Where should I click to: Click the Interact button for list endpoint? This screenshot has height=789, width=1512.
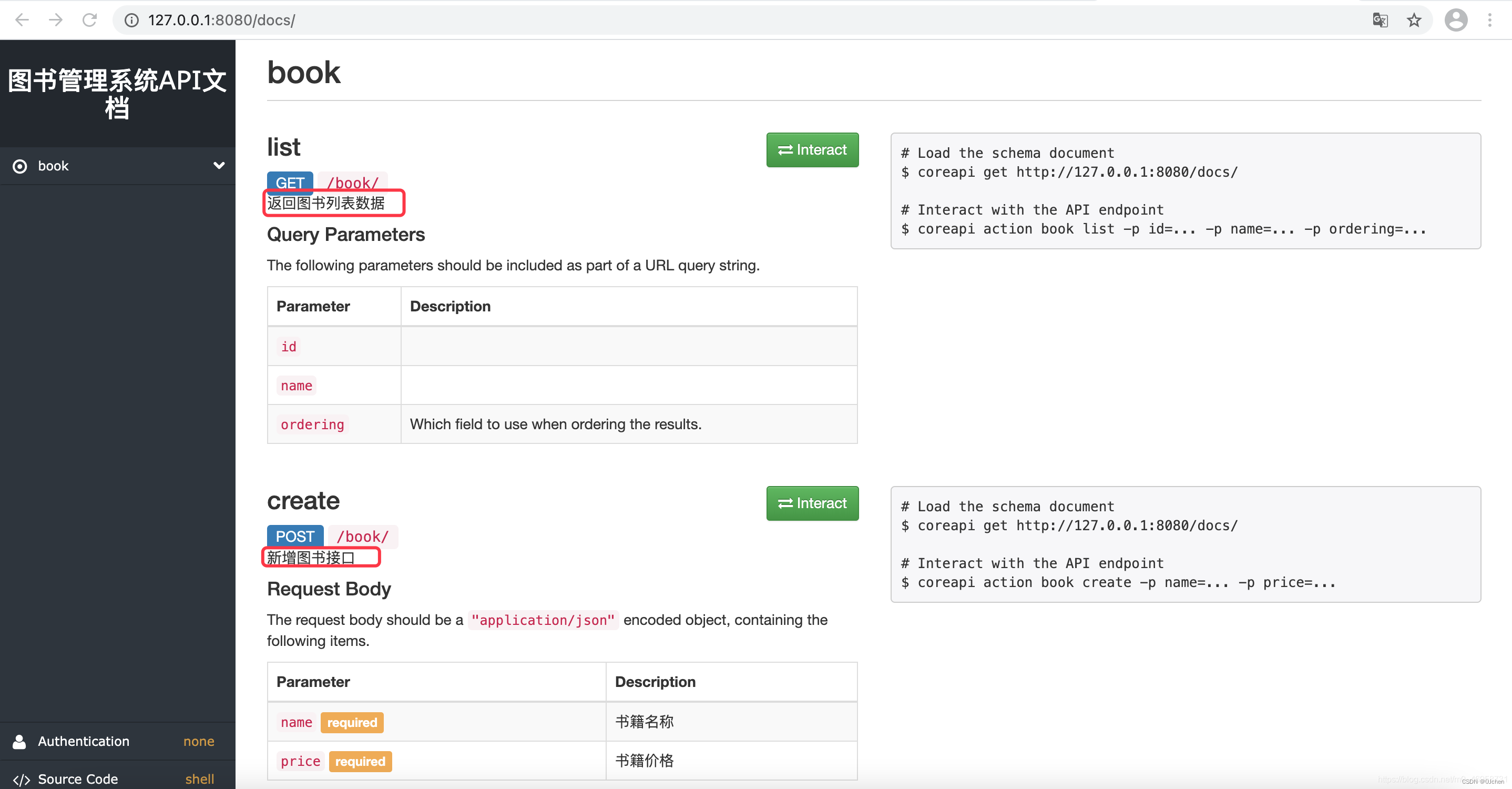point(813,150)
